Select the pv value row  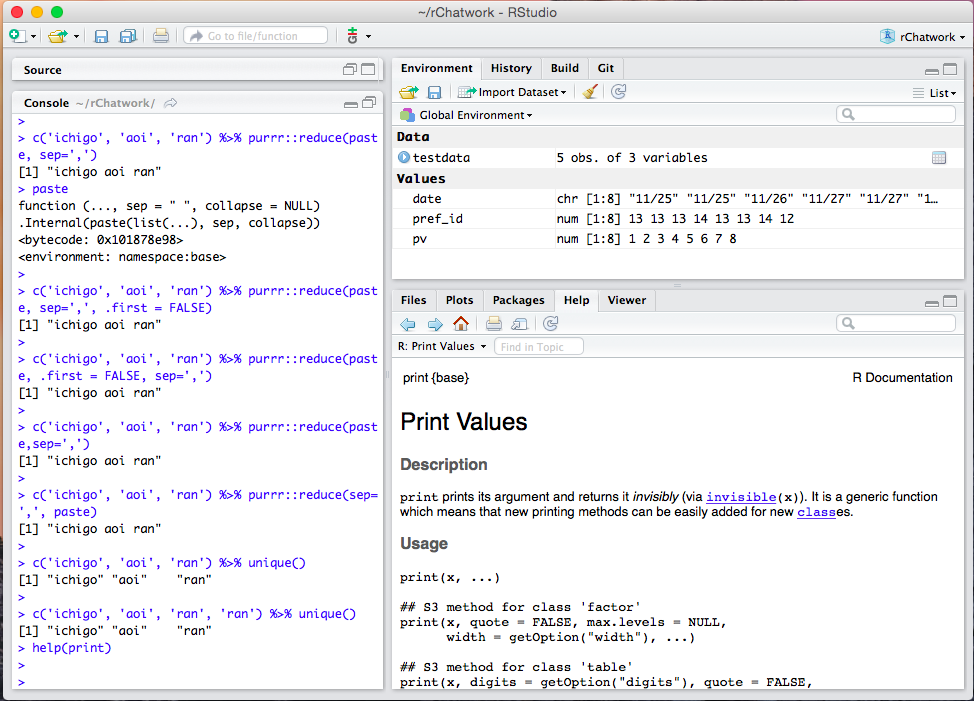(x=678, y=238)
